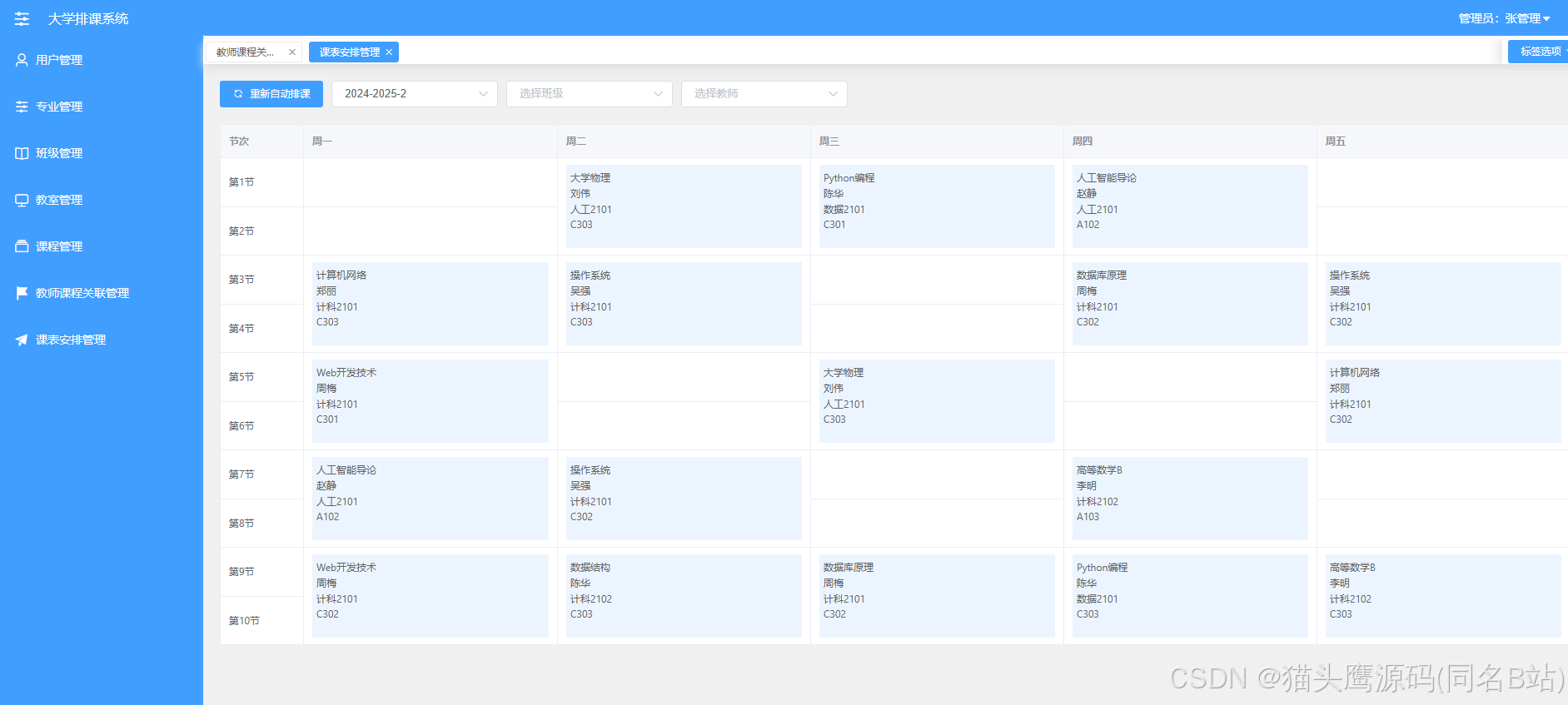Open 班级管理 menu item

[102, 153]
